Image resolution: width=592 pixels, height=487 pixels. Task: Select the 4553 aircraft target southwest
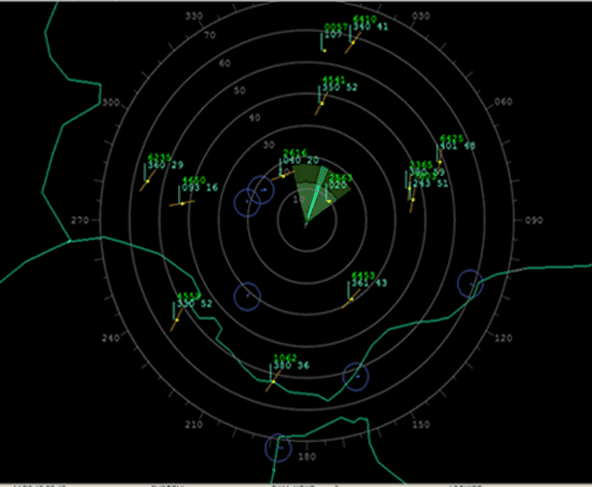tap(177, 320)
